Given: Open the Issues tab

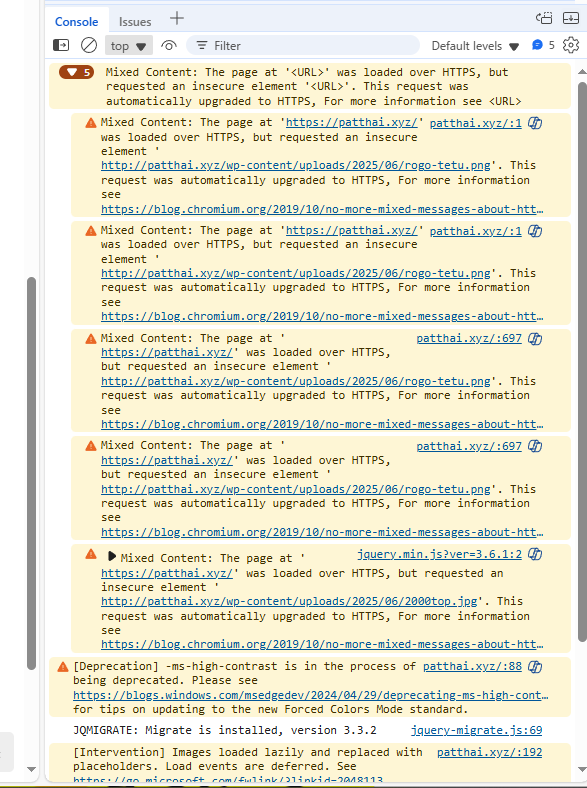Looking at the screenshot, I should coord(135,22).
